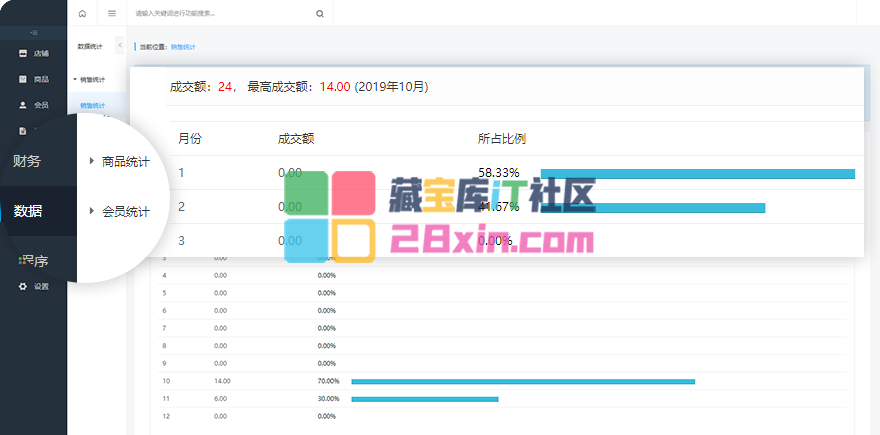Click the 70.00% percentage text
This screenshot has height=435, width=880.
328,381
